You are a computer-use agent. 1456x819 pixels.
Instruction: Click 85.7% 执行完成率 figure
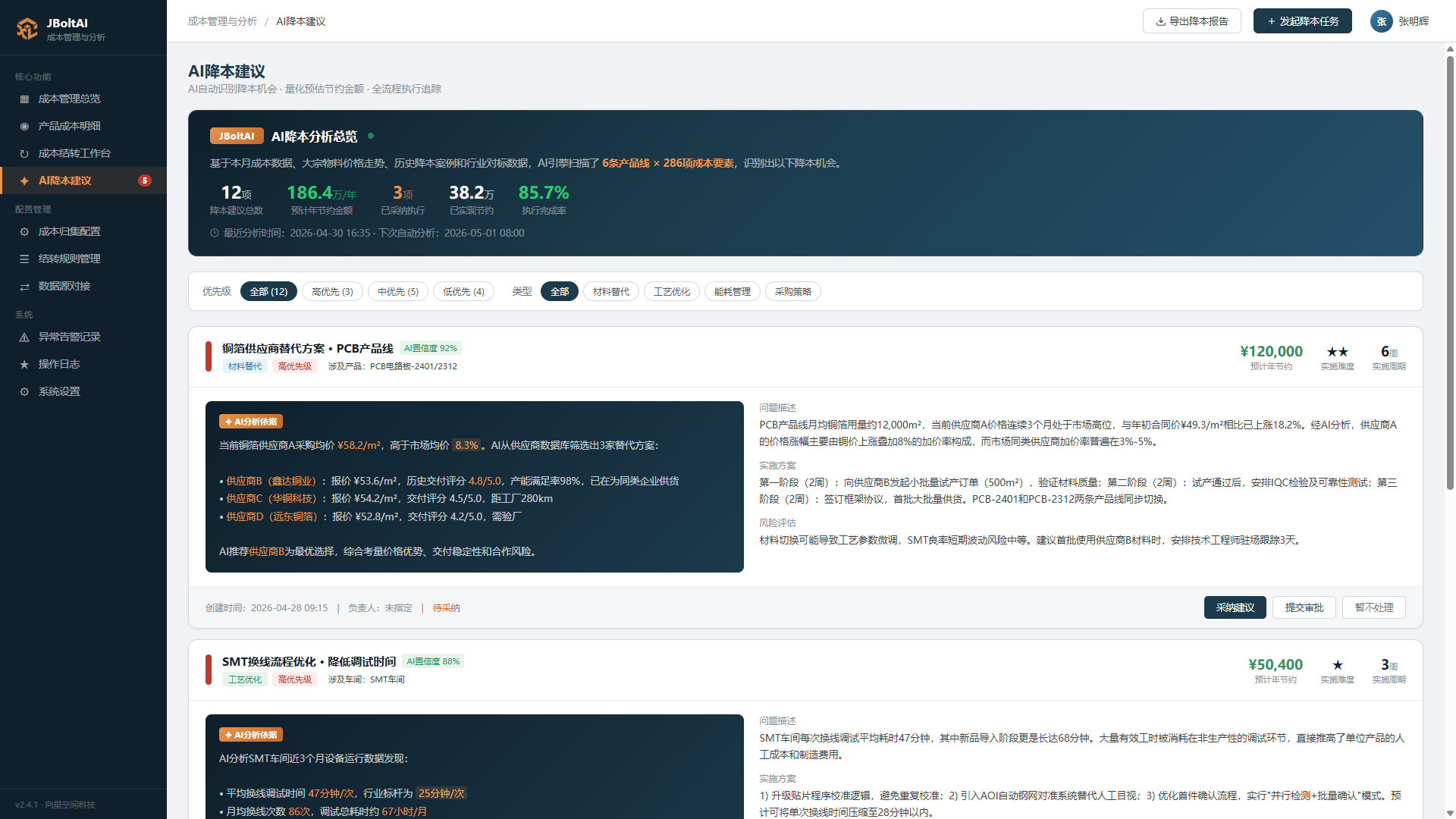(544, 193)
